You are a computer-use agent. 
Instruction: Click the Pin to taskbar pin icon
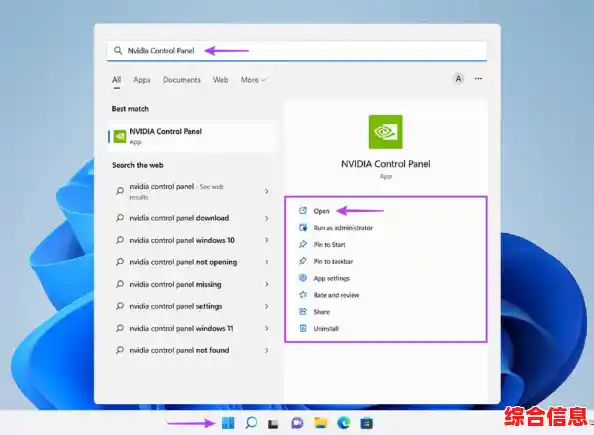303,261
